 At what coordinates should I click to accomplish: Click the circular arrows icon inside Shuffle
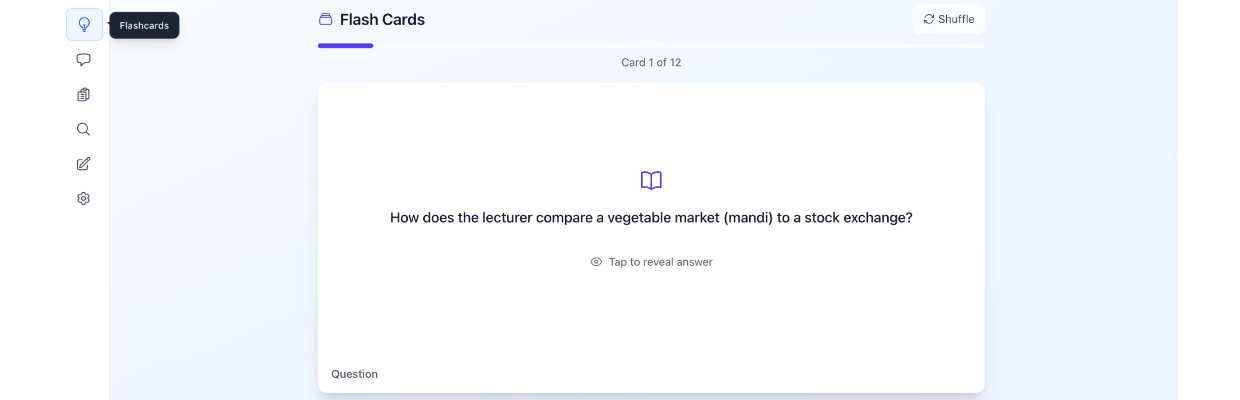[x=929, y=19]
